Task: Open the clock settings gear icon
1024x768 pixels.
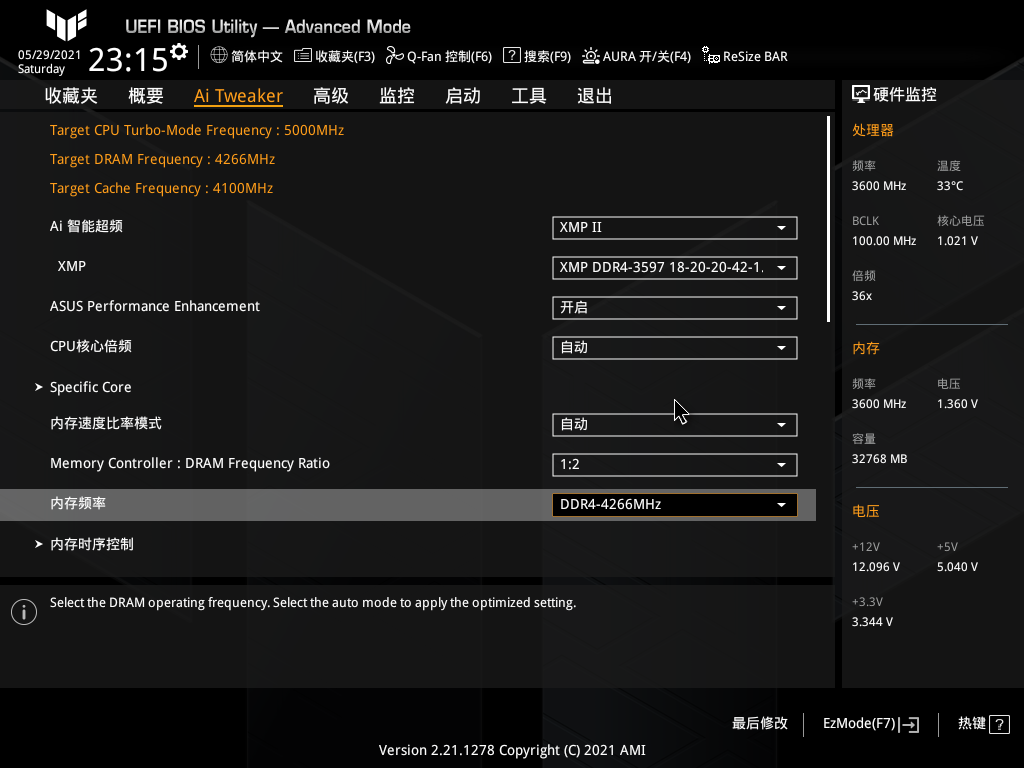Action: point(179,52)
